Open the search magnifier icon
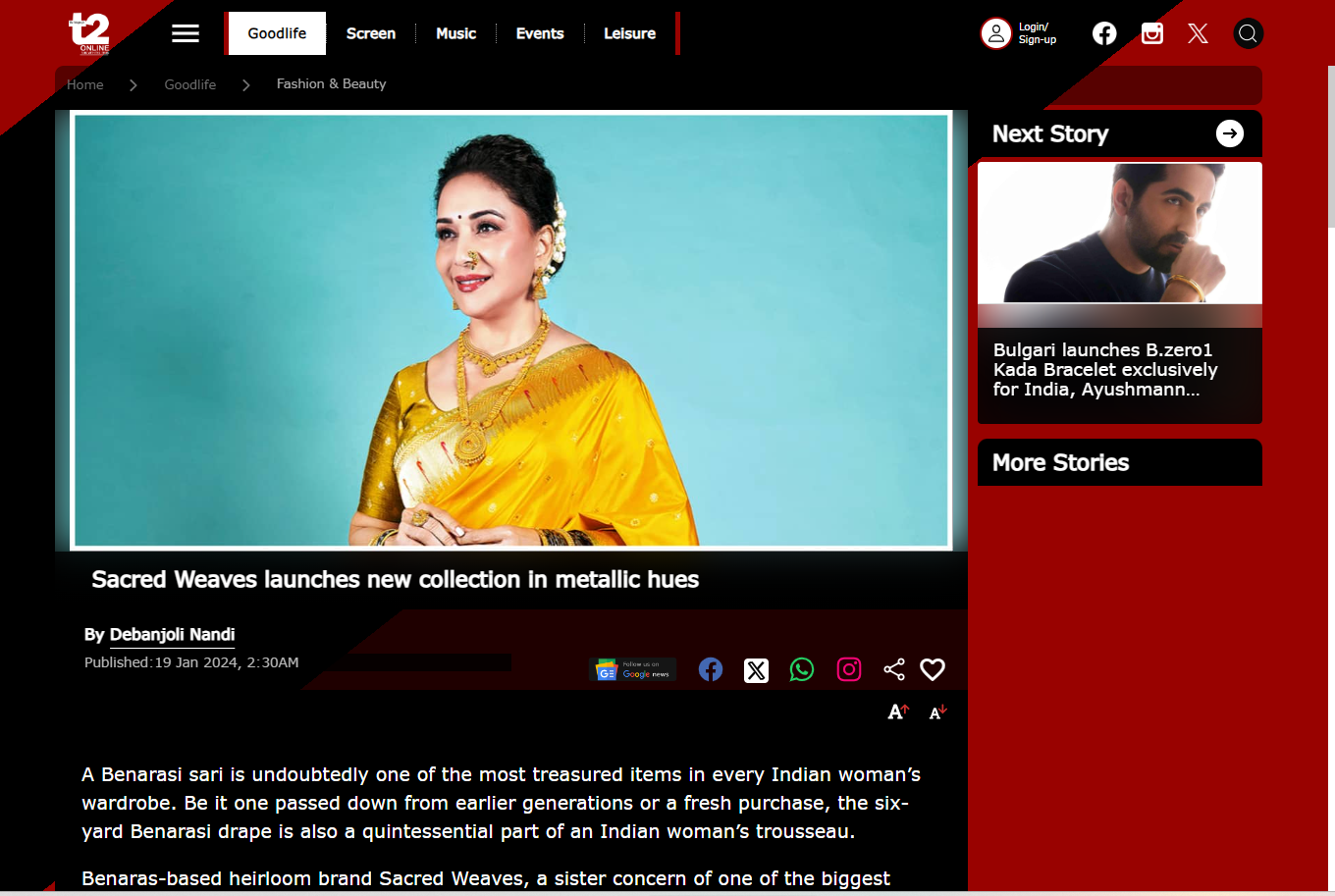 pos(1248,33)
